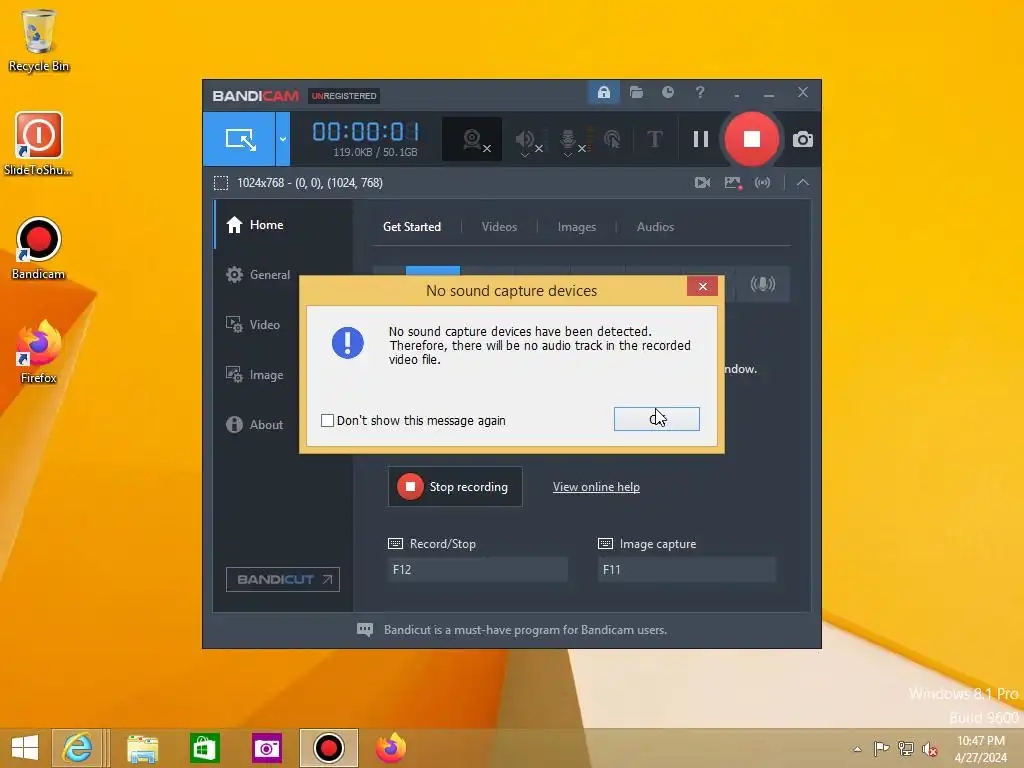
Task: Click the image capture icon in status row
Action: (733, 183)
